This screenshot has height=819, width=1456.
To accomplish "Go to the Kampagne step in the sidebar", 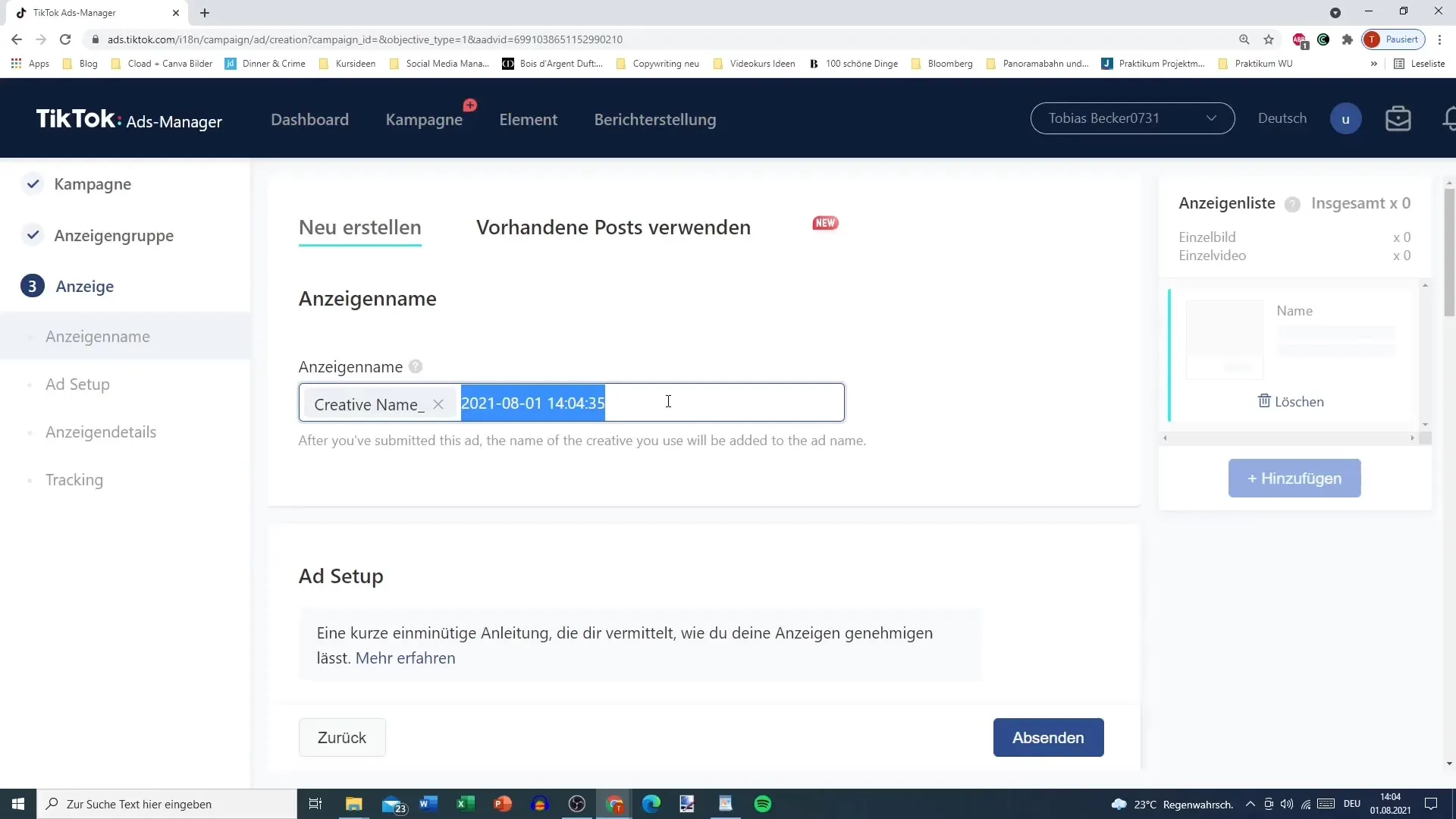I will click(93, 184).
